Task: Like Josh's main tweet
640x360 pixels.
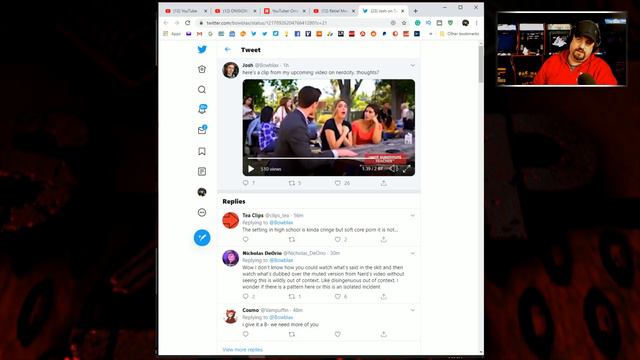Action: tap(338, 183)
